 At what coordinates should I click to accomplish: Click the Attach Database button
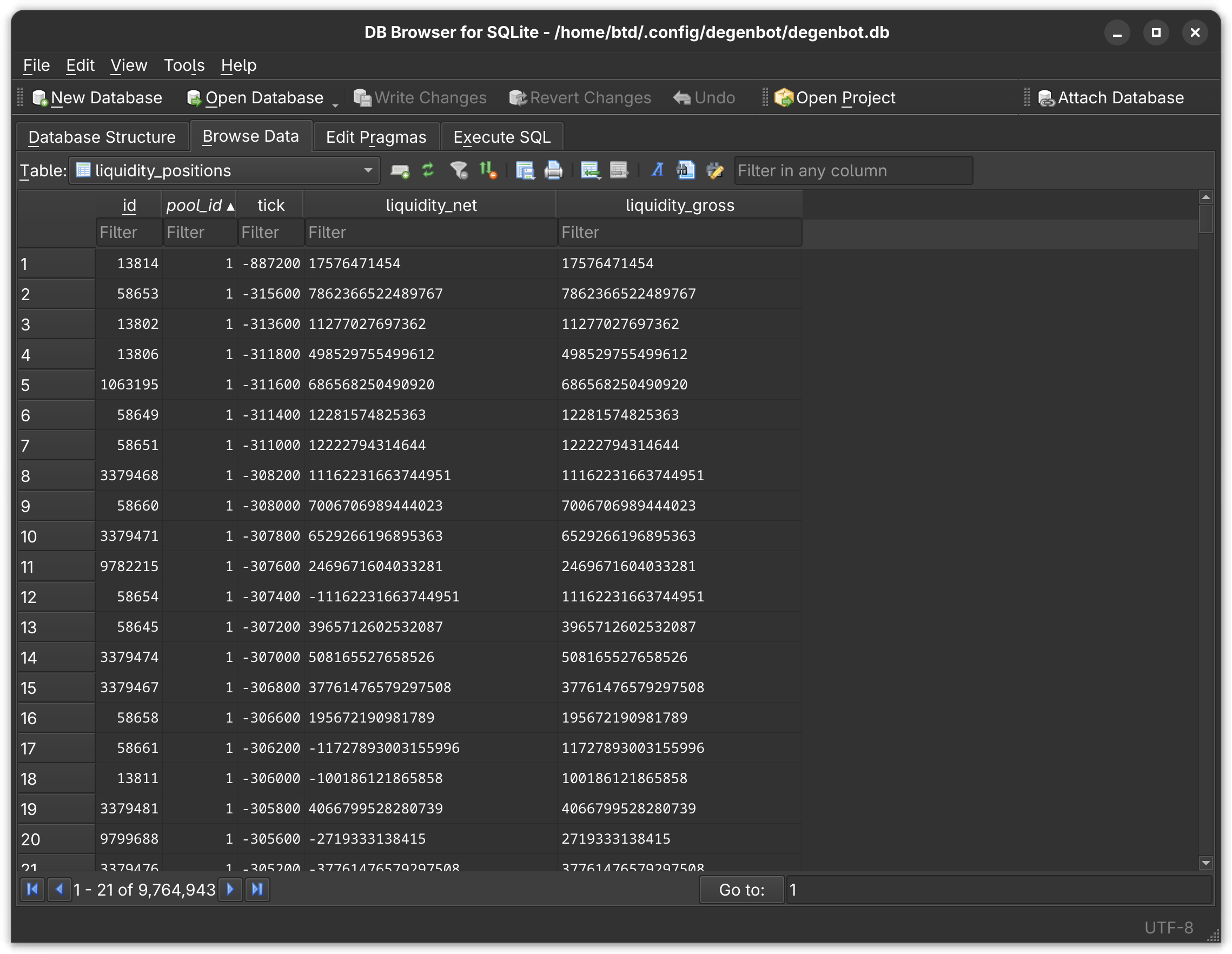point(1111,98)
